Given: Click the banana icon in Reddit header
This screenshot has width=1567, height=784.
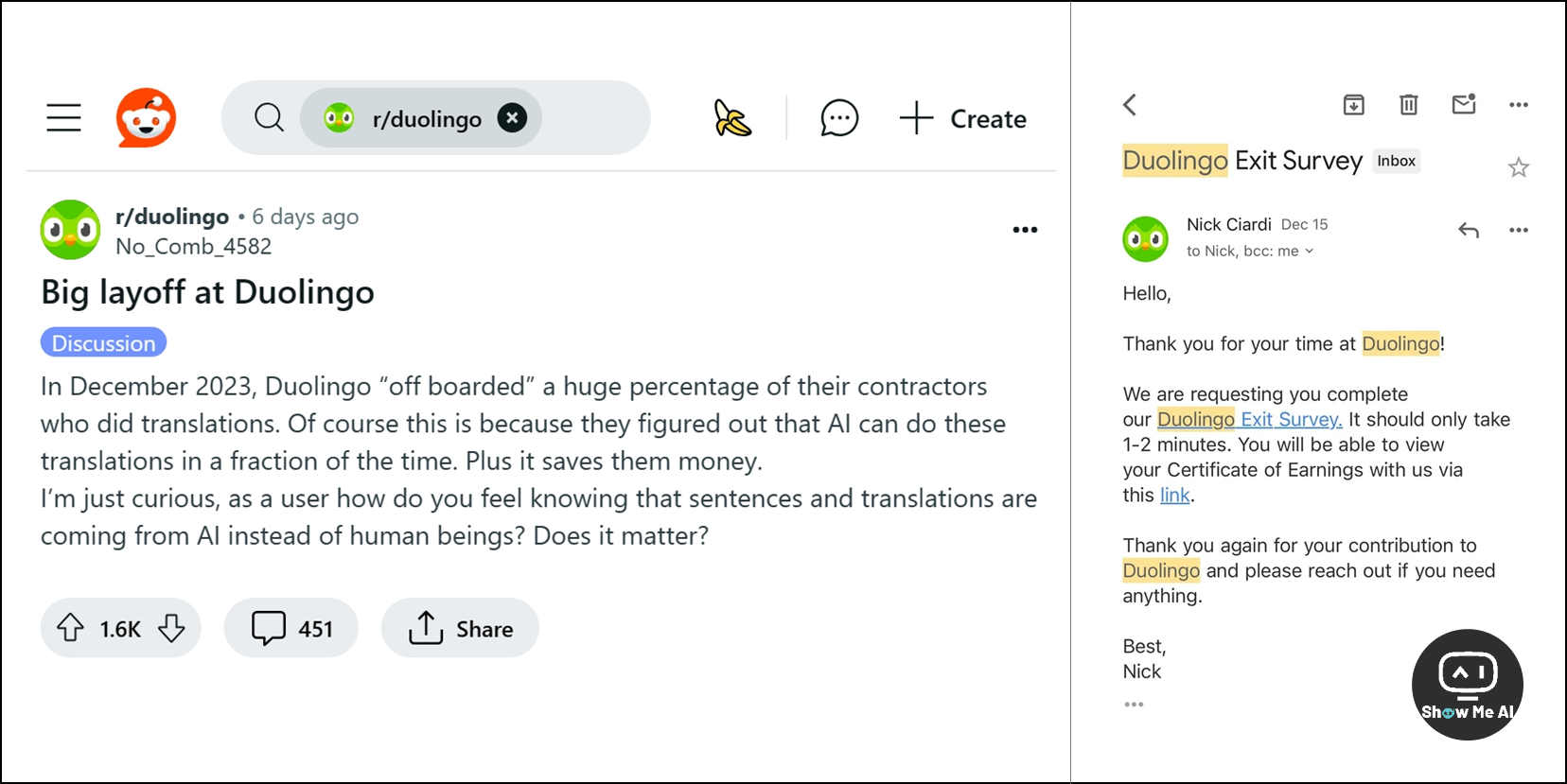Looking at the screenshot, I should pos(732,118).
